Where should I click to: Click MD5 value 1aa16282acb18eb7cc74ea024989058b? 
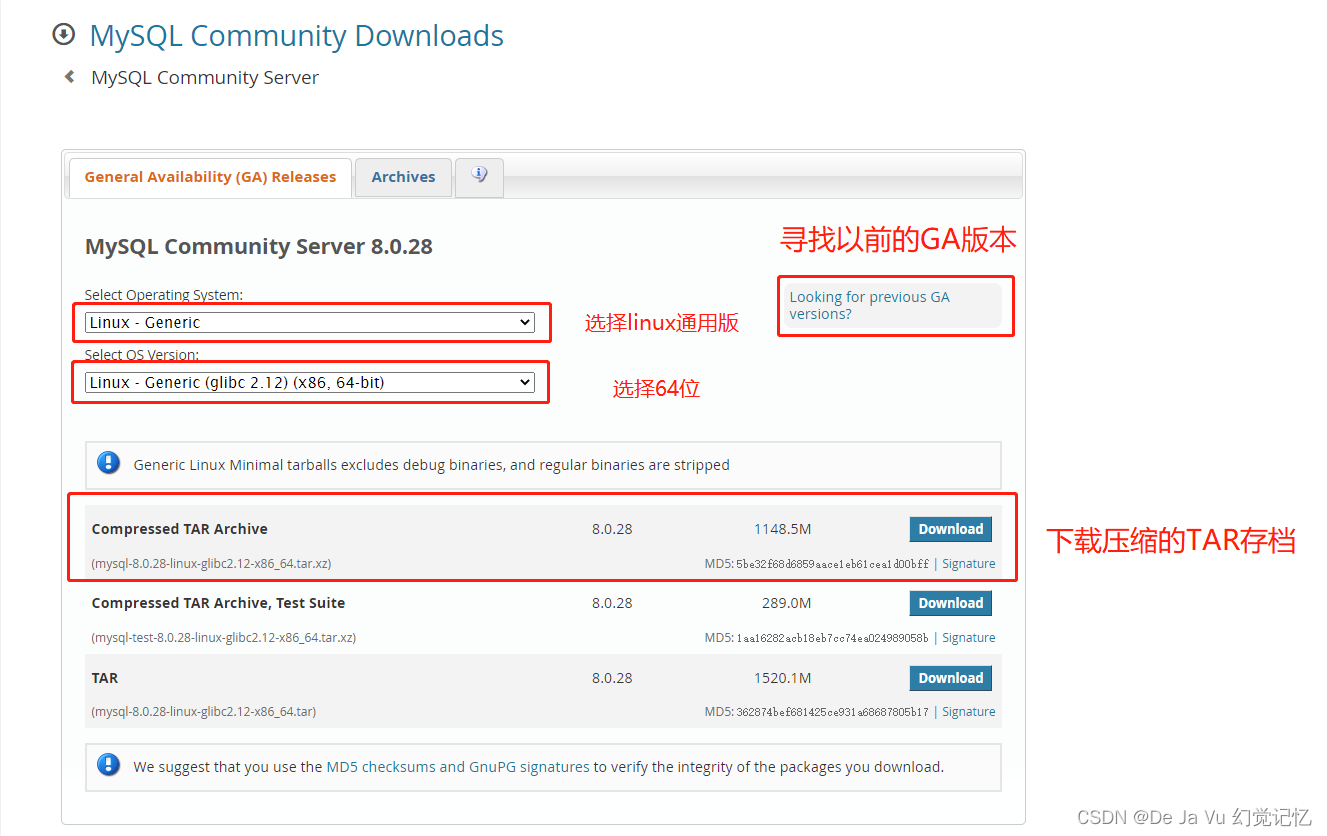click(833, 638)
